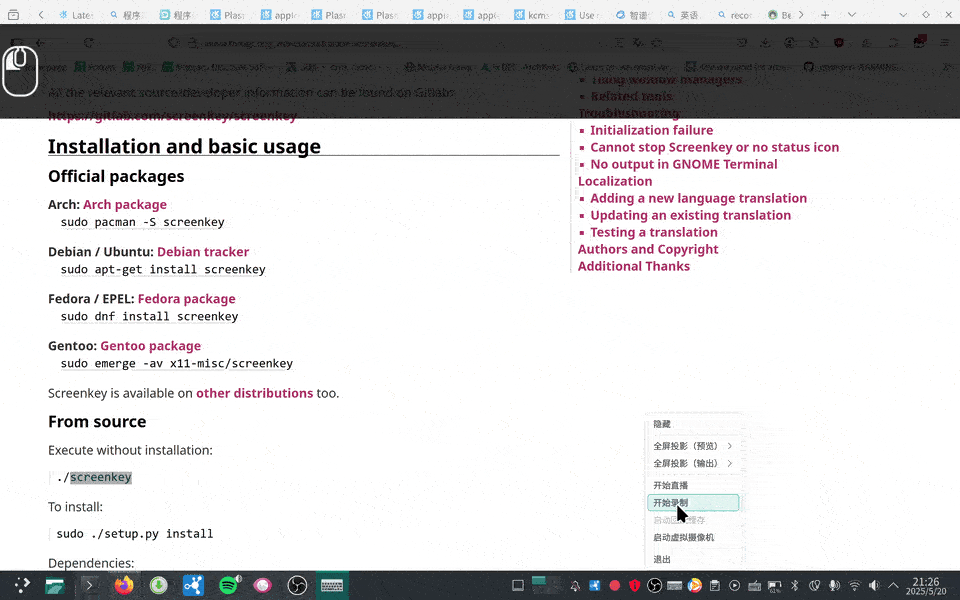960x600 pixels.
Task: Jump to 'Updating an existing translation'
Action: [690, 216]
